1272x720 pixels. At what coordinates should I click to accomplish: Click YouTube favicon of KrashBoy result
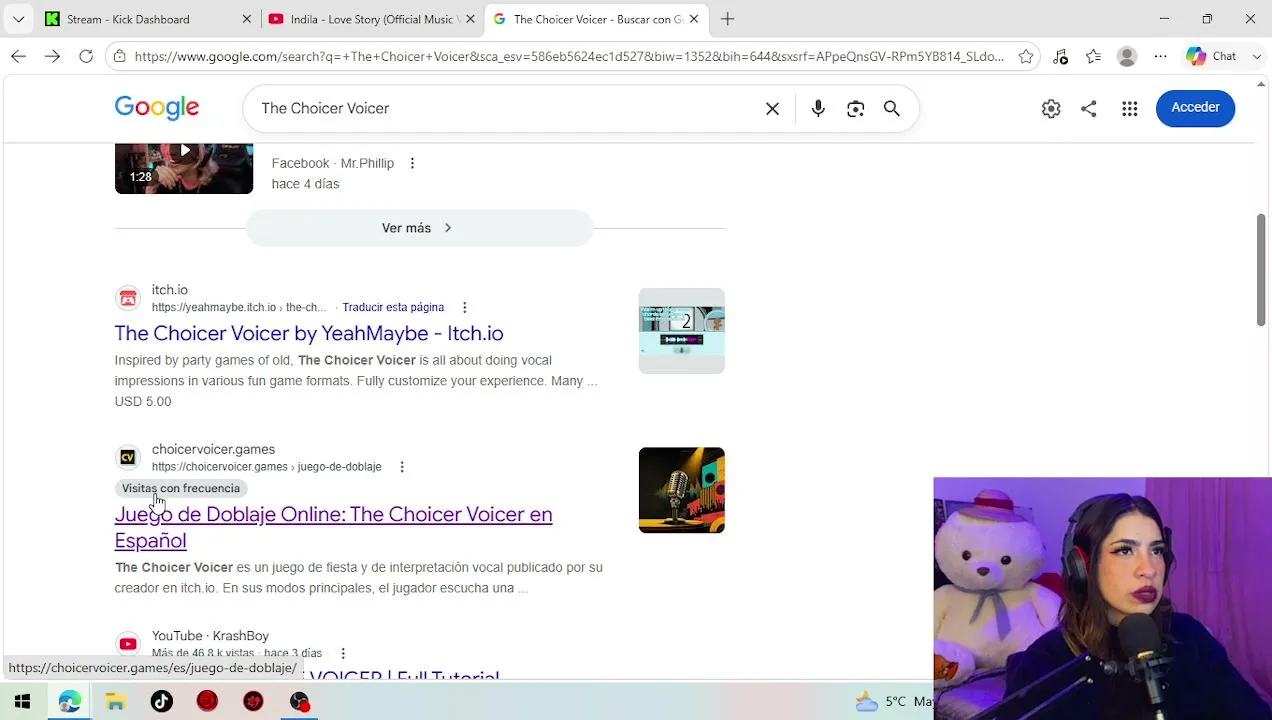coord(127,644)
